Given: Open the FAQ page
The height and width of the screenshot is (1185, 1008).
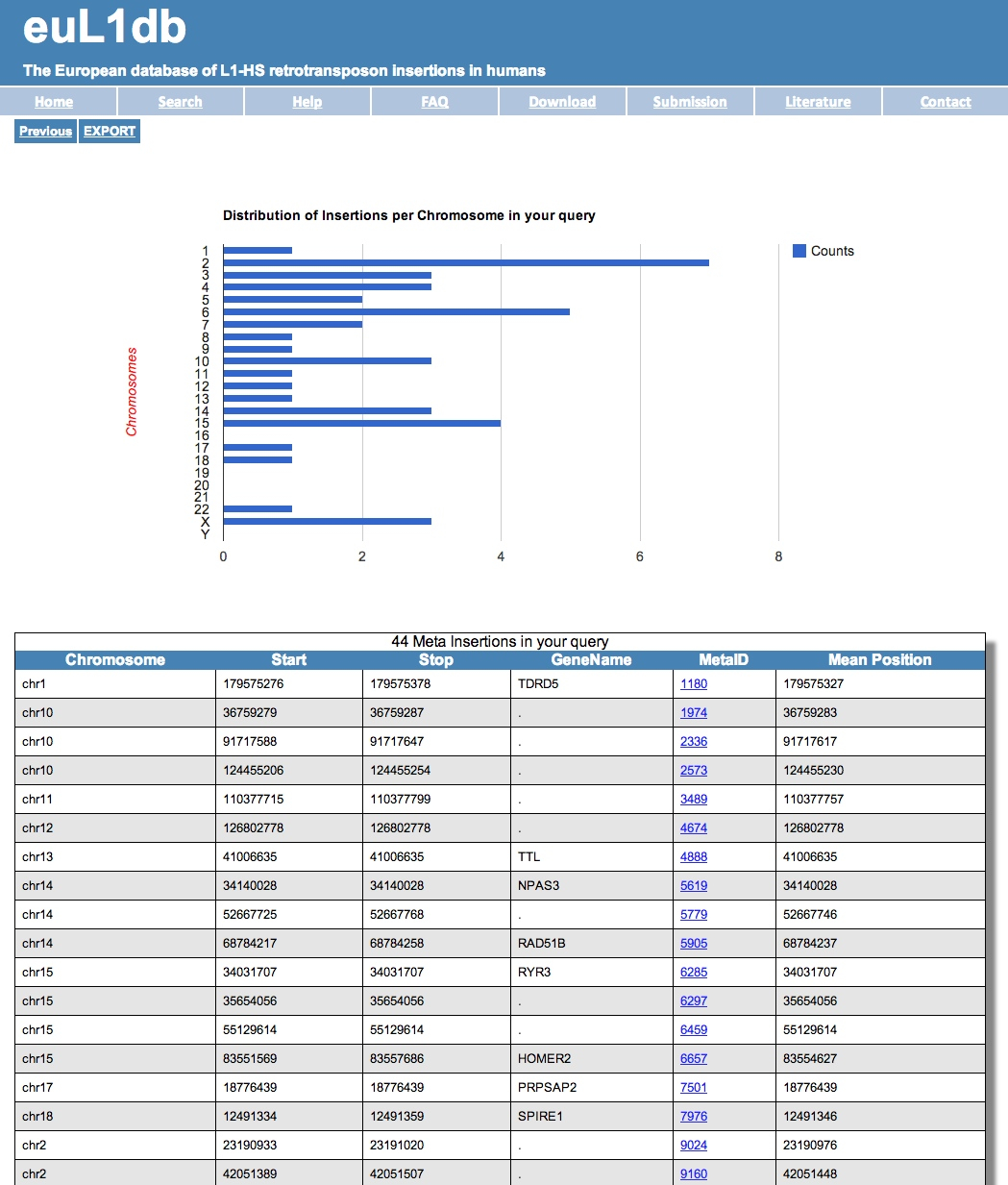Looking at the screenshot, I should pyautogui.click(x=434, y=102).
